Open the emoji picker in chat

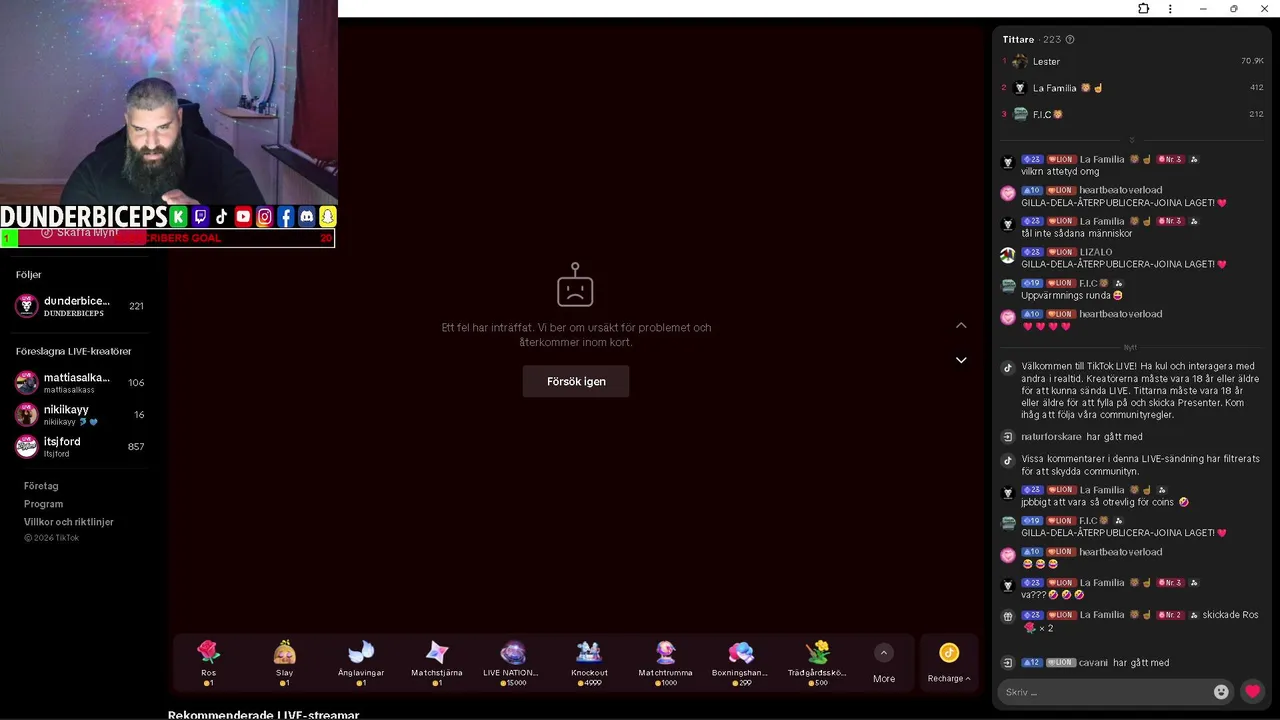point(1221,692)
